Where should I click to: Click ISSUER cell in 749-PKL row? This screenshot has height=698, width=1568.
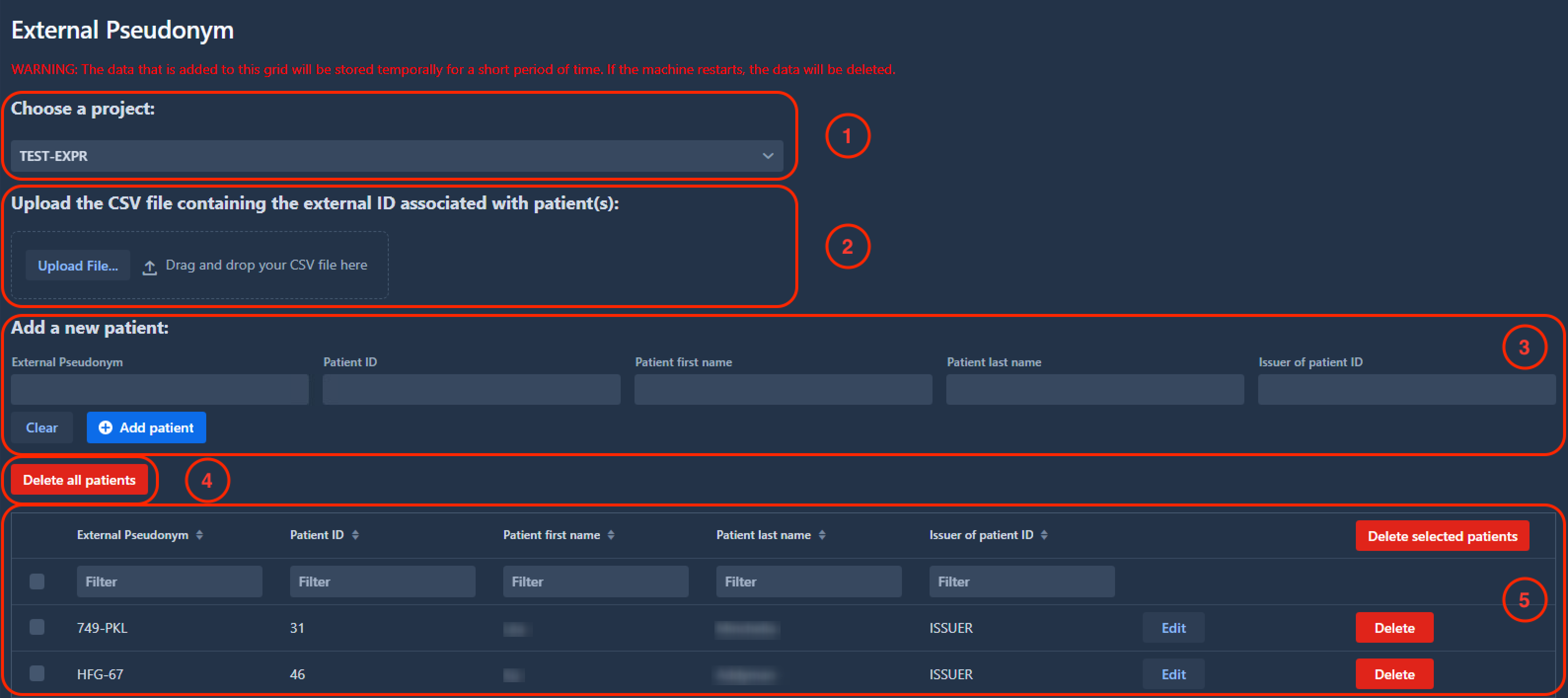[951, 628]
